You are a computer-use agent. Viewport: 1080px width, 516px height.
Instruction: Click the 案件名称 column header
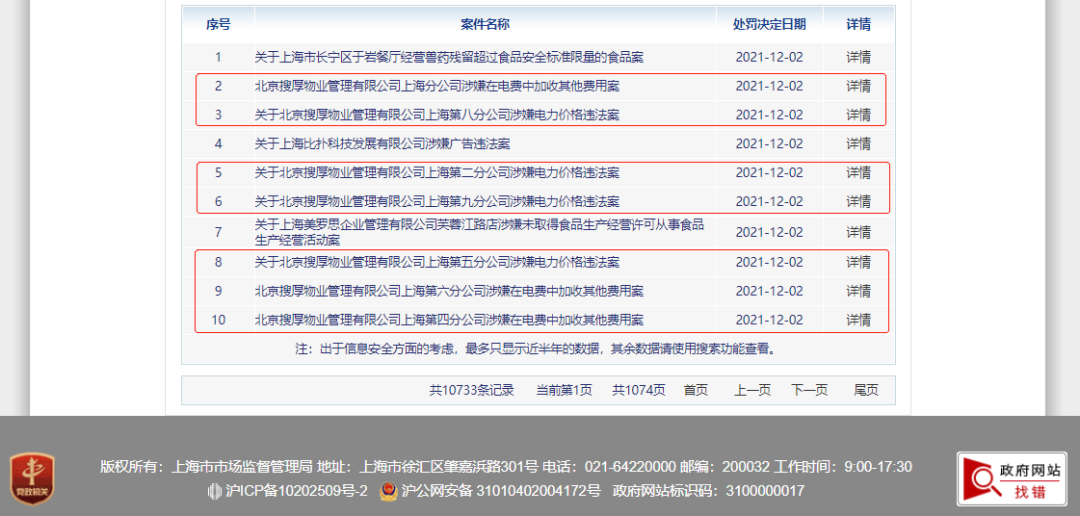pyautogui.click(x=485, y=25)
